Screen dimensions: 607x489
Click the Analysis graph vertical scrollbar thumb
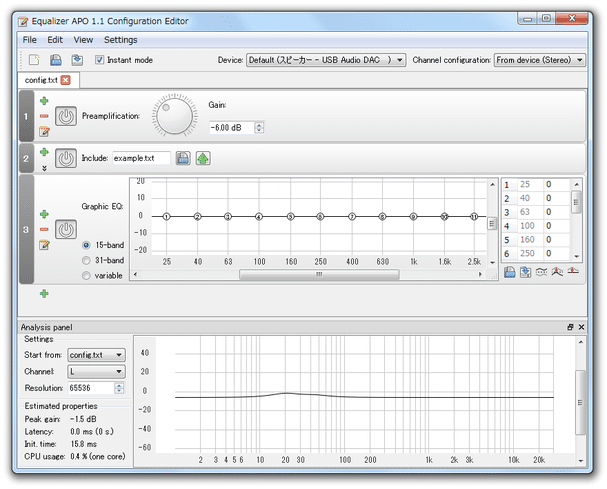pos(580,403)
